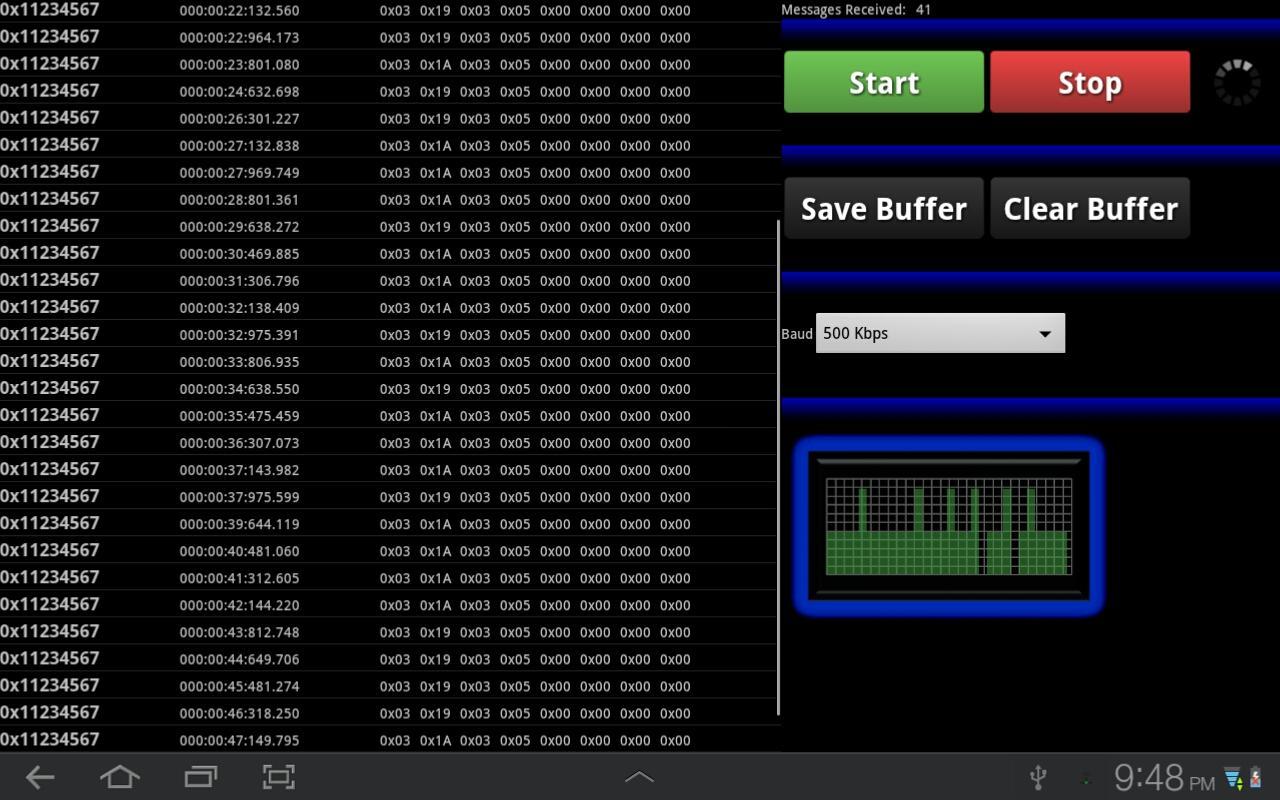The width and height of the screenshot is (1280, 800).
Task: Click Clear Buffer
Action: (1090, 208)
